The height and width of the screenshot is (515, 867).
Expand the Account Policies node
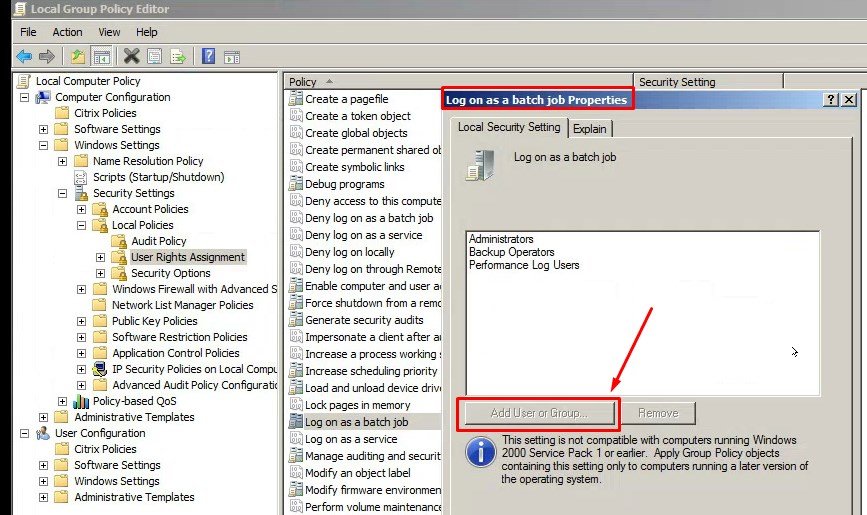pyautogui.click(x=82, y=209)
